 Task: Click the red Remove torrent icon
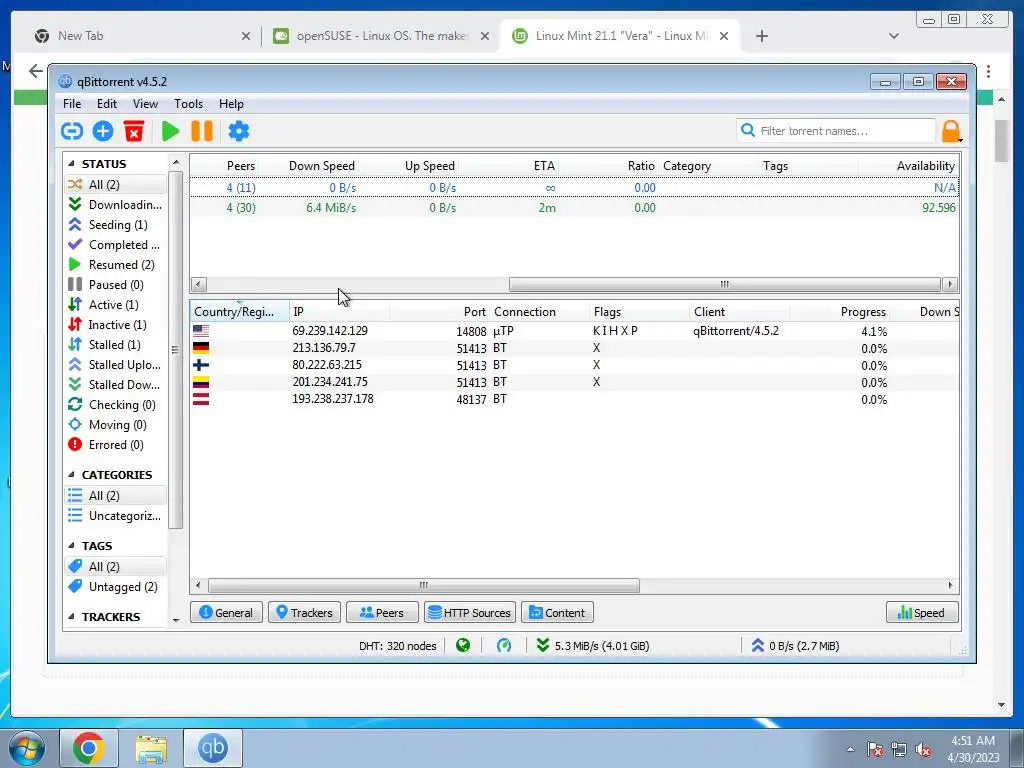click(134, 131)
